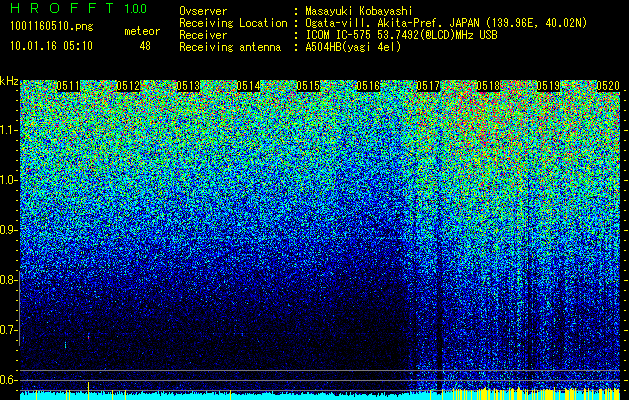Click the meteor label
This screenshot has width=629, height=400.
(142, 31)
